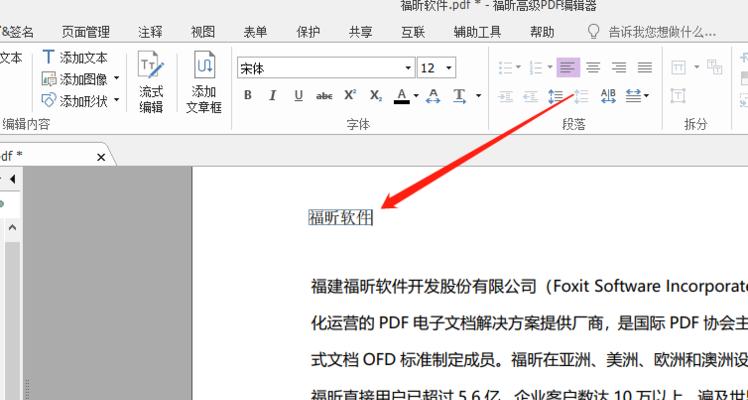
Task: Justify the paragraph text
Action: click(x=645, y=68)
